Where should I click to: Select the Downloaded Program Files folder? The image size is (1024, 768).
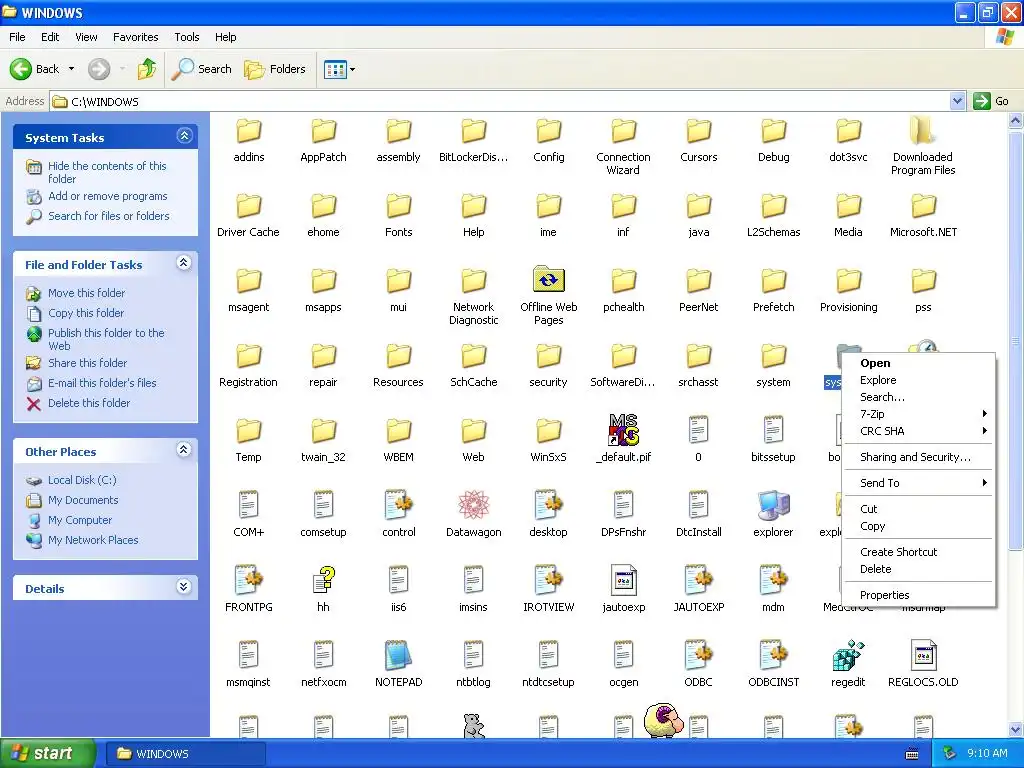click(923, 131)
